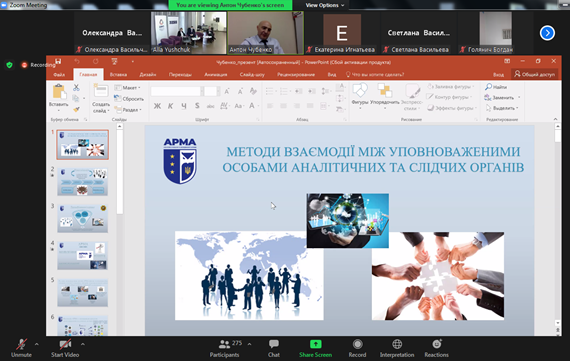Click the Найти find button
This screenshot has height=362, width=570.
tap(496, 87)
